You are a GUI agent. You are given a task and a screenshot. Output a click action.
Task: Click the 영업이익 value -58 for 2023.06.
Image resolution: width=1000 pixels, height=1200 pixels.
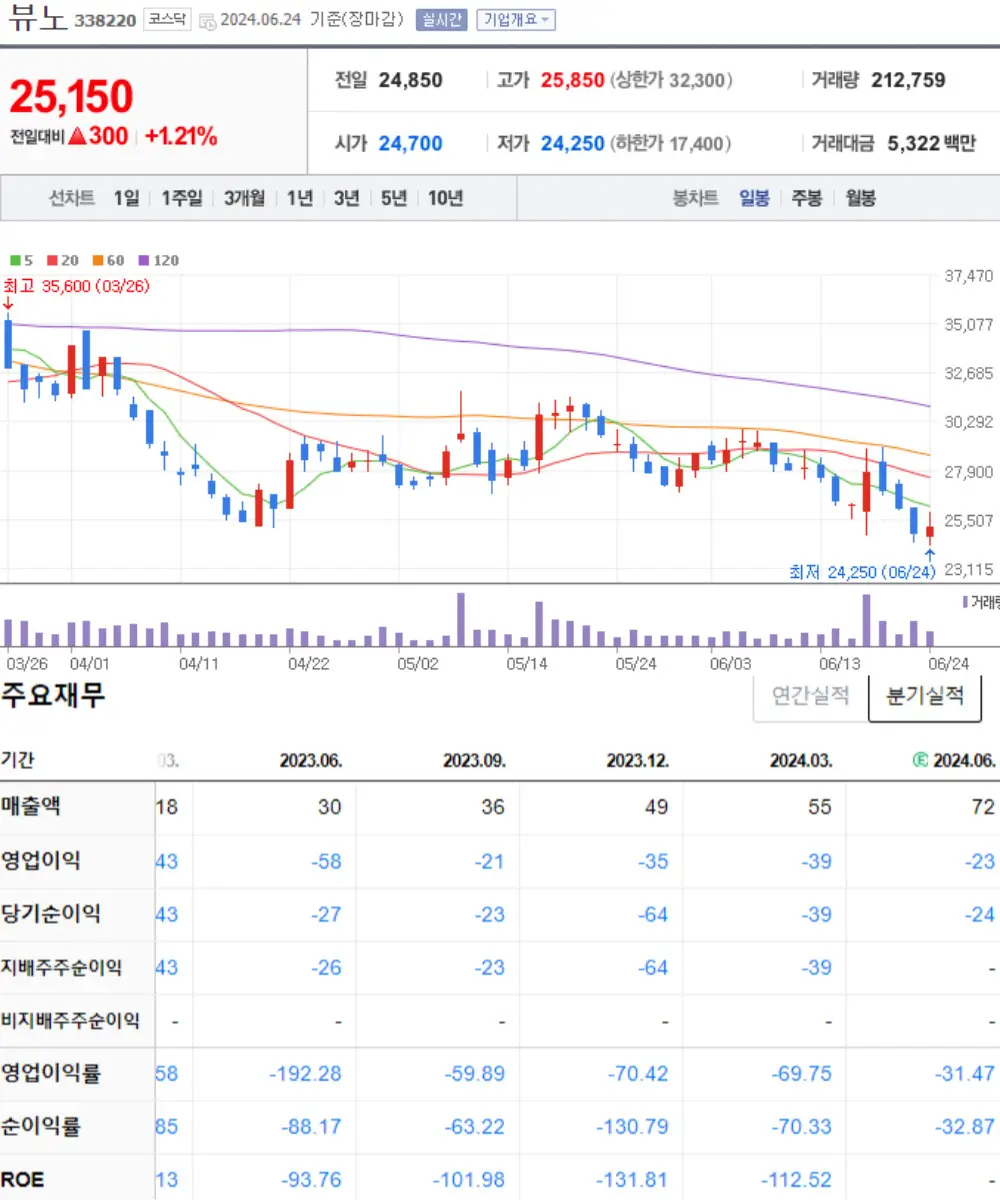coord(325,860)
